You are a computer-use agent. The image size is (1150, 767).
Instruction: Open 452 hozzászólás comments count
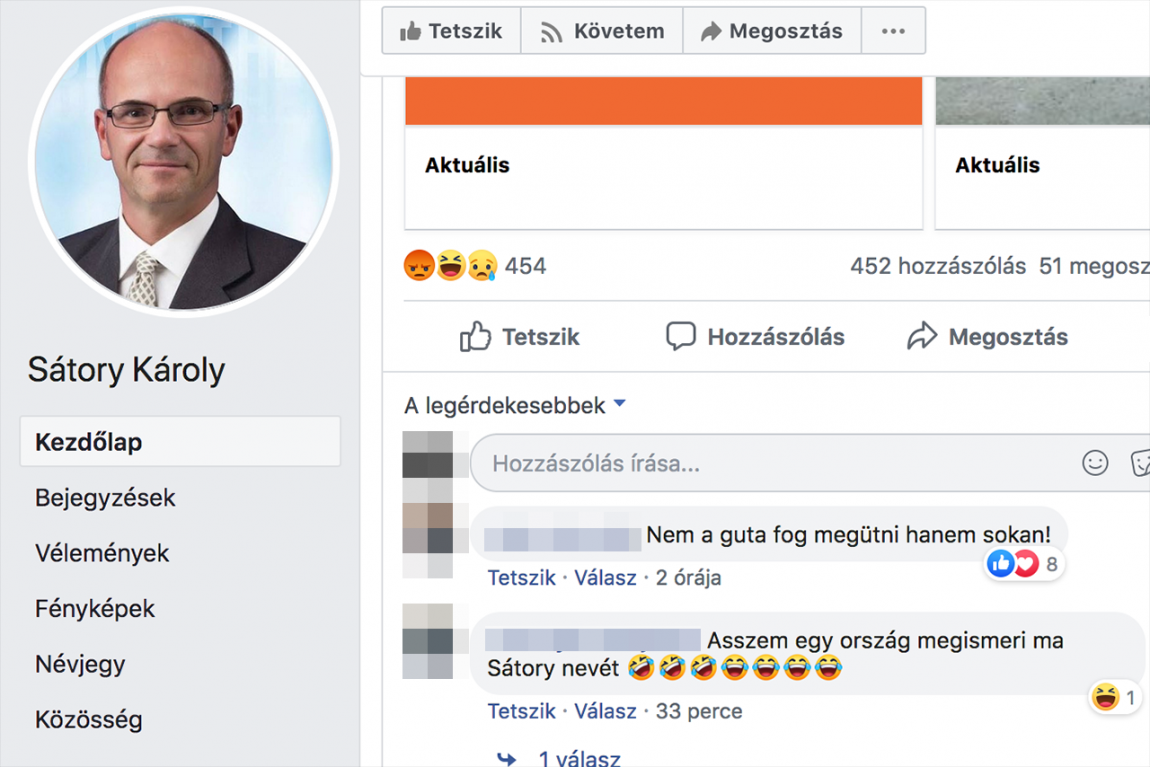938,265
